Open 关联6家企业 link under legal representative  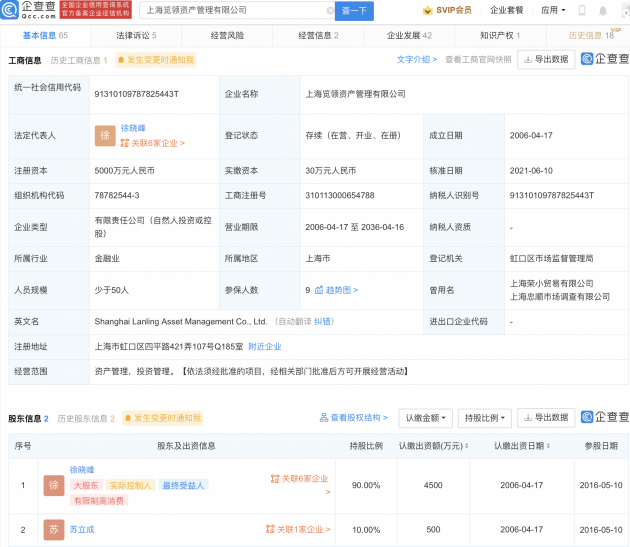[x=158, y=143]
